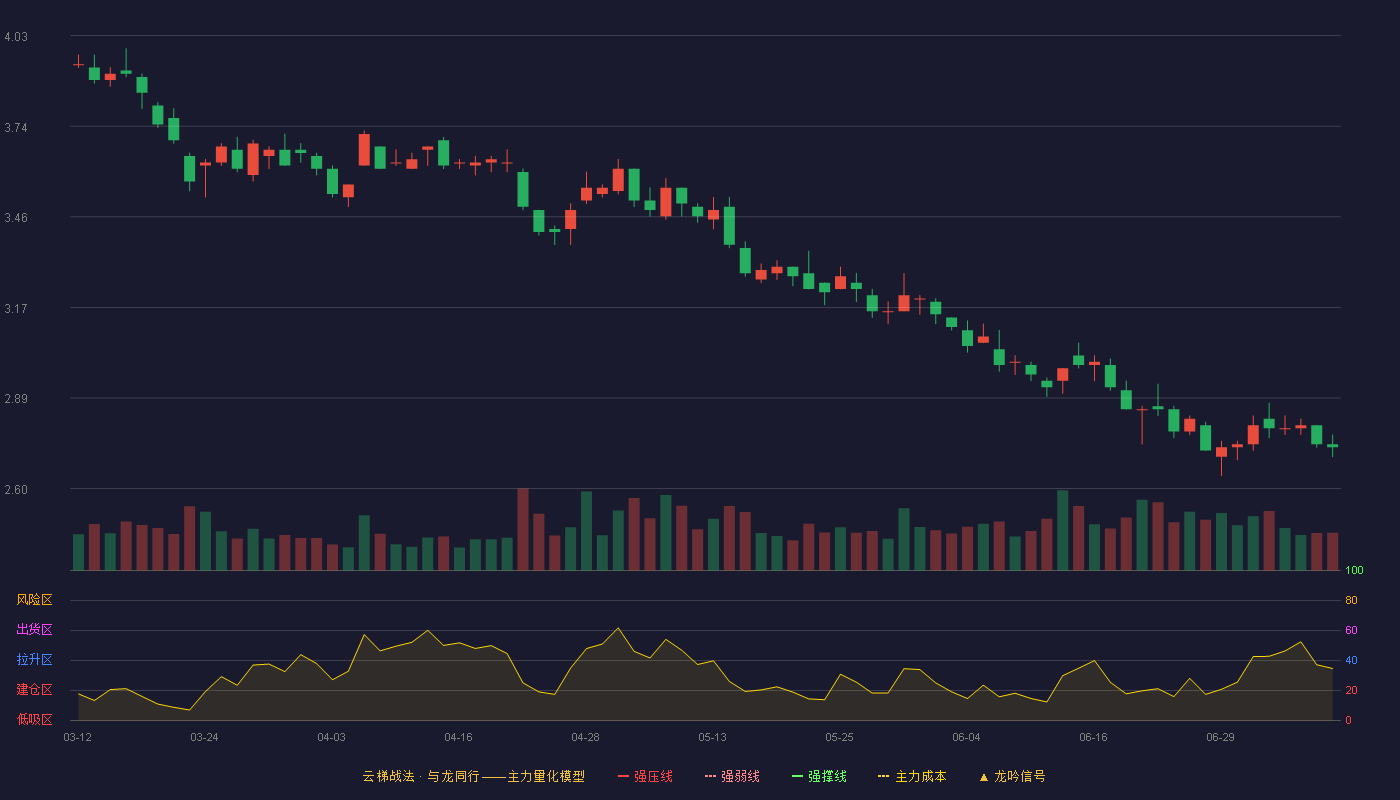Viewport: 1400px width, 800px height.
Task: Click the pink 强弱线 dashed marker
Action: [x=711, y=777]
